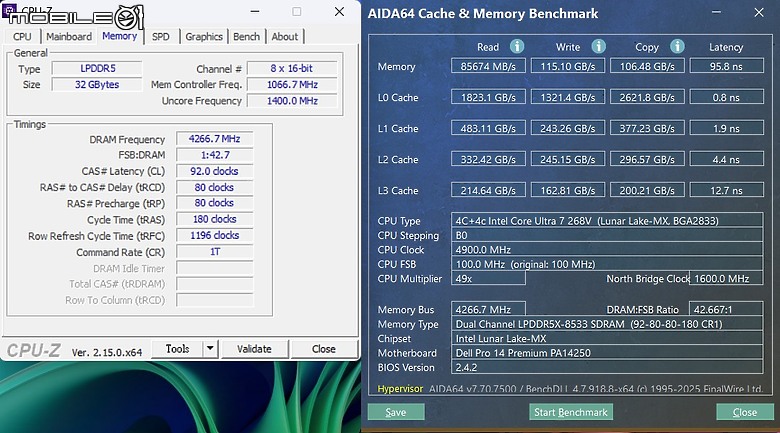
Task: Click the Uncore Frequency value 1400.0 MHz
Action: pyautogui.click(x=292, y=101)
